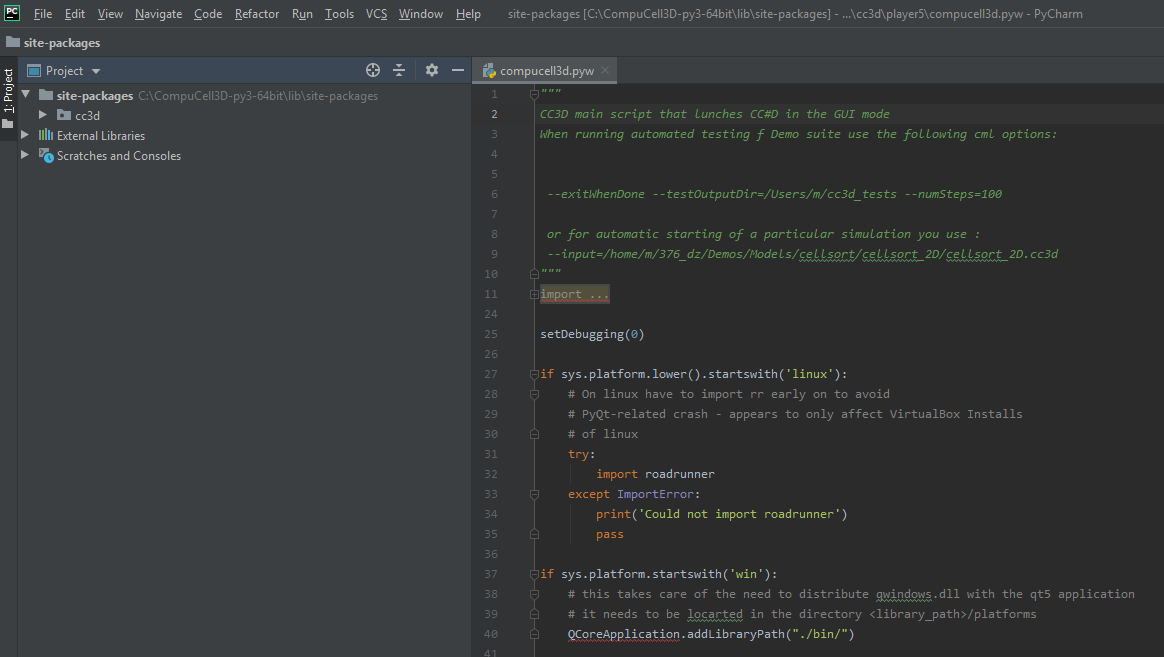Select the compucell3d.pyw editor tab
The width and height of the screenshot is (1164, 657).
coord(546,71)
